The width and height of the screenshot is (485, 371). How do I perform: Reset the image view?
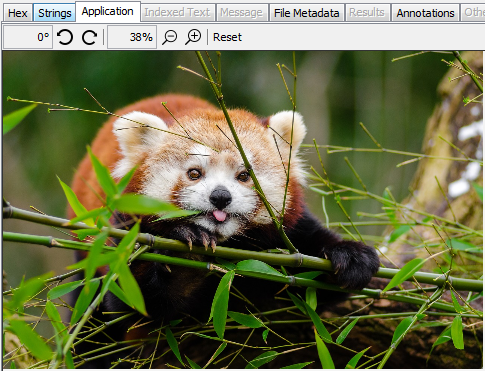click(227, 37)
